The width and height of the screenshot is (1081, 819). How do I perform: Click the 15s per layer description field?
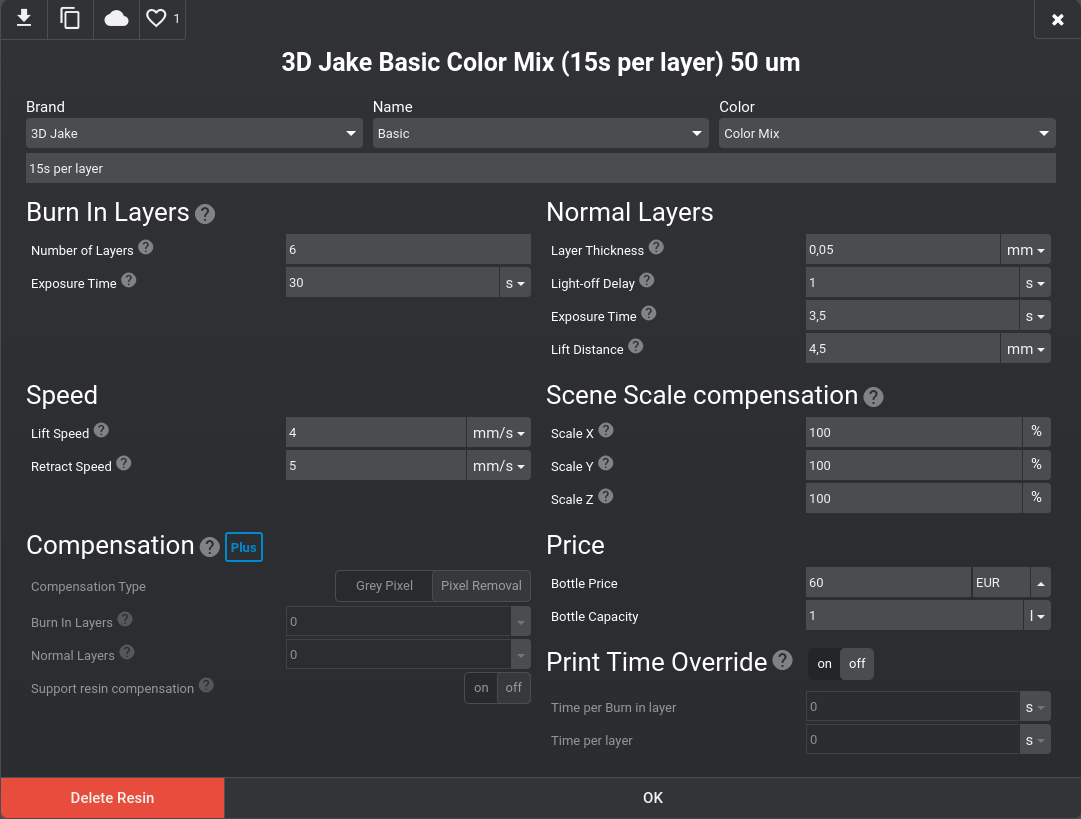[x=540, y=168]
